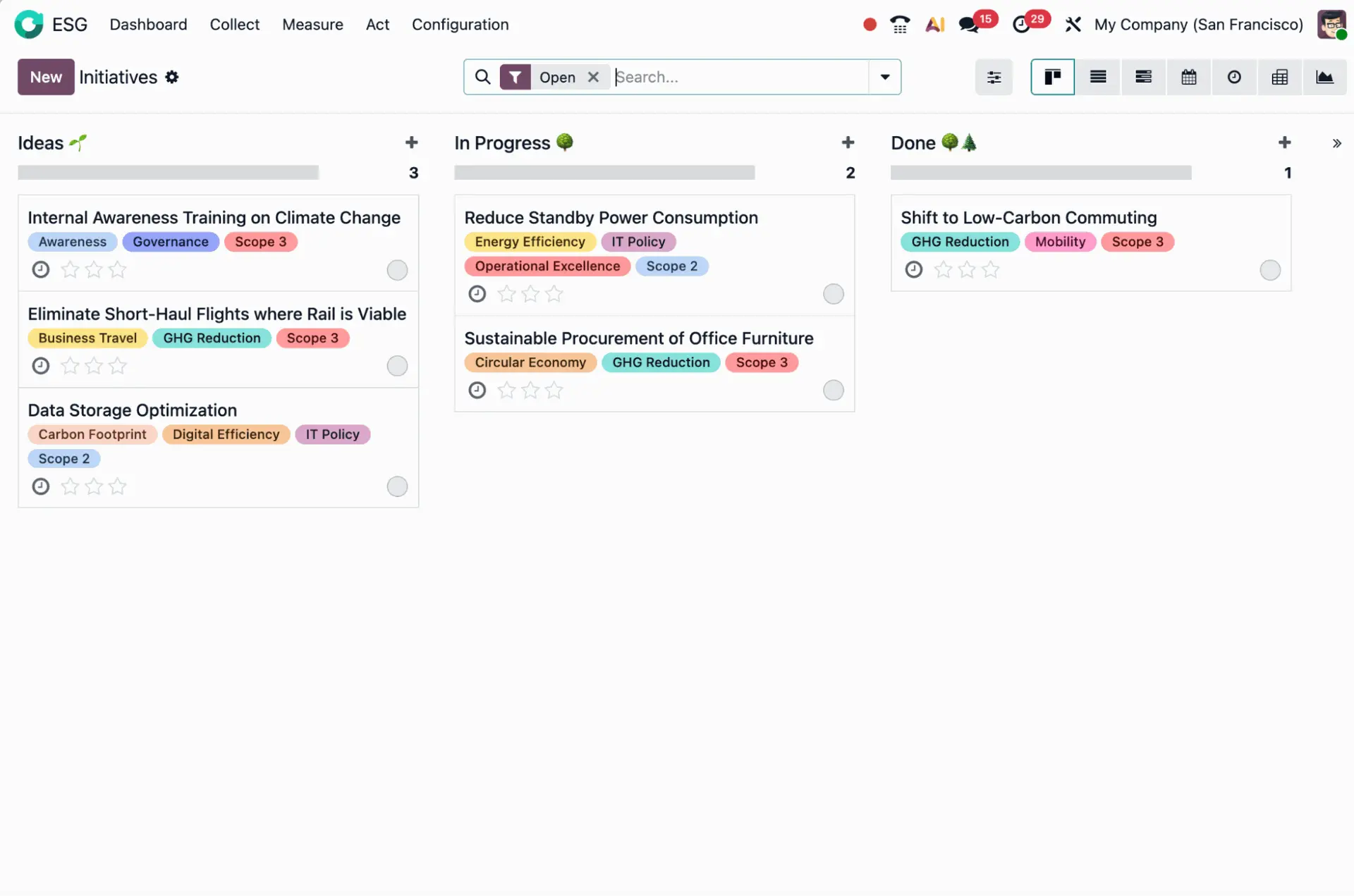1354x896 pixels.
Task: Set first priority star on Reduce Standby Power
Action: pyautogui.click(x=506, y=294)
